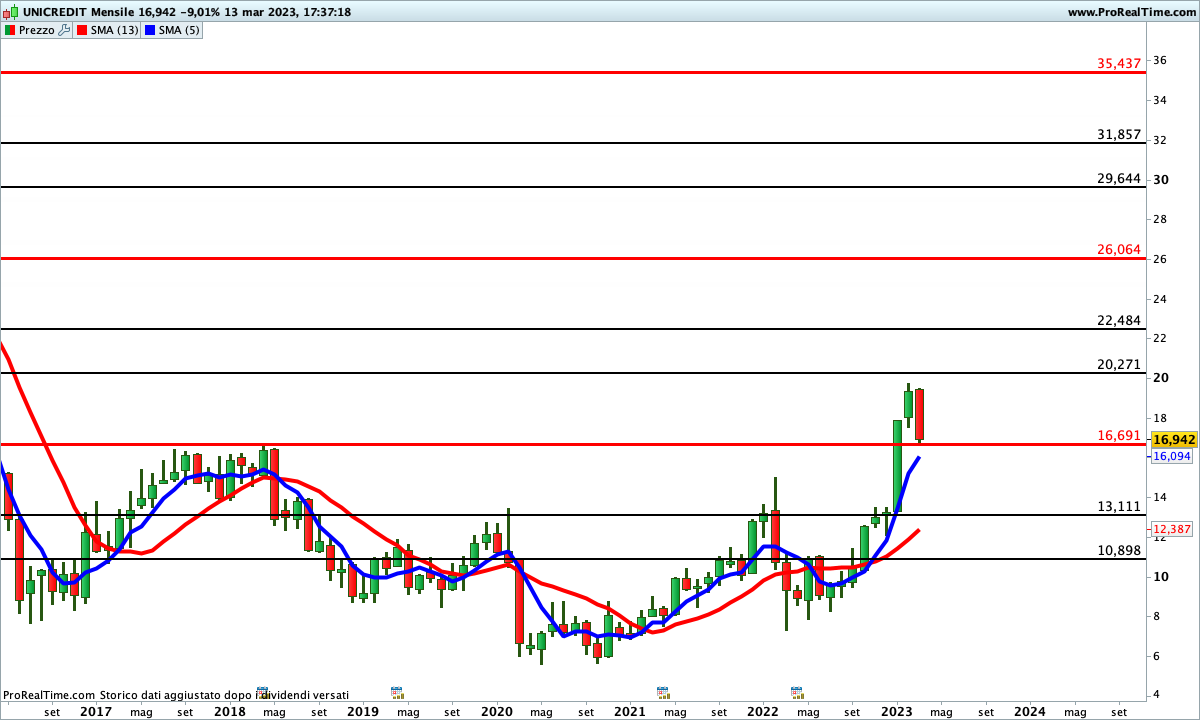Click the 29,644 level label

pos(1119,178)
